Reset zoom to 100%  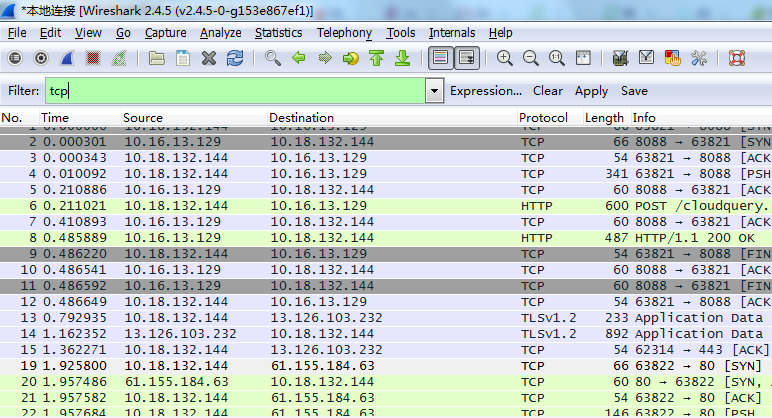557,58
